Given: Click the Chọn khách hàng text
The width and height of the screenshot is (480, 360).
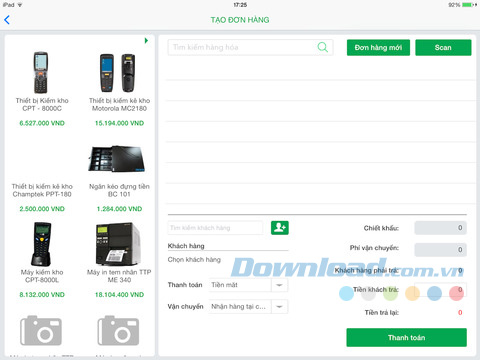Looking at the screenshot, I should tap(194, 260).
